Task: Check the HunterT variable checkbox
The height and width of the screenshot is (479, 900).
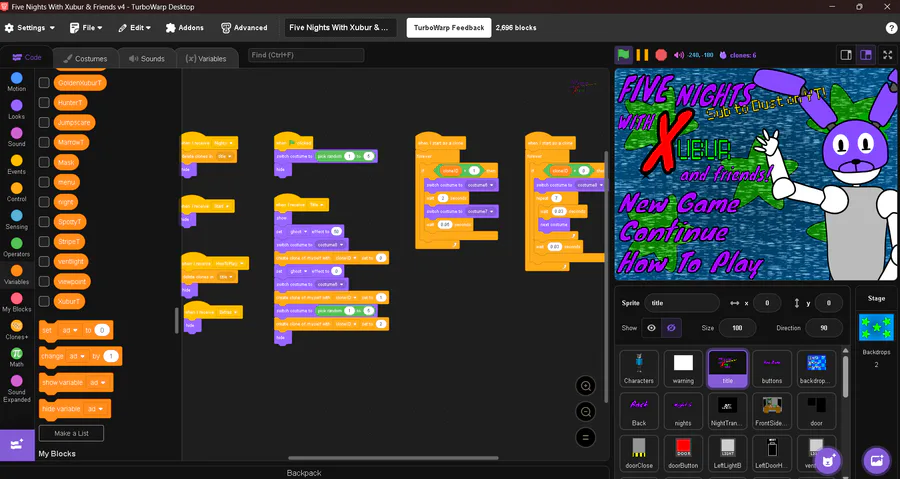Action: click(44, 103)
